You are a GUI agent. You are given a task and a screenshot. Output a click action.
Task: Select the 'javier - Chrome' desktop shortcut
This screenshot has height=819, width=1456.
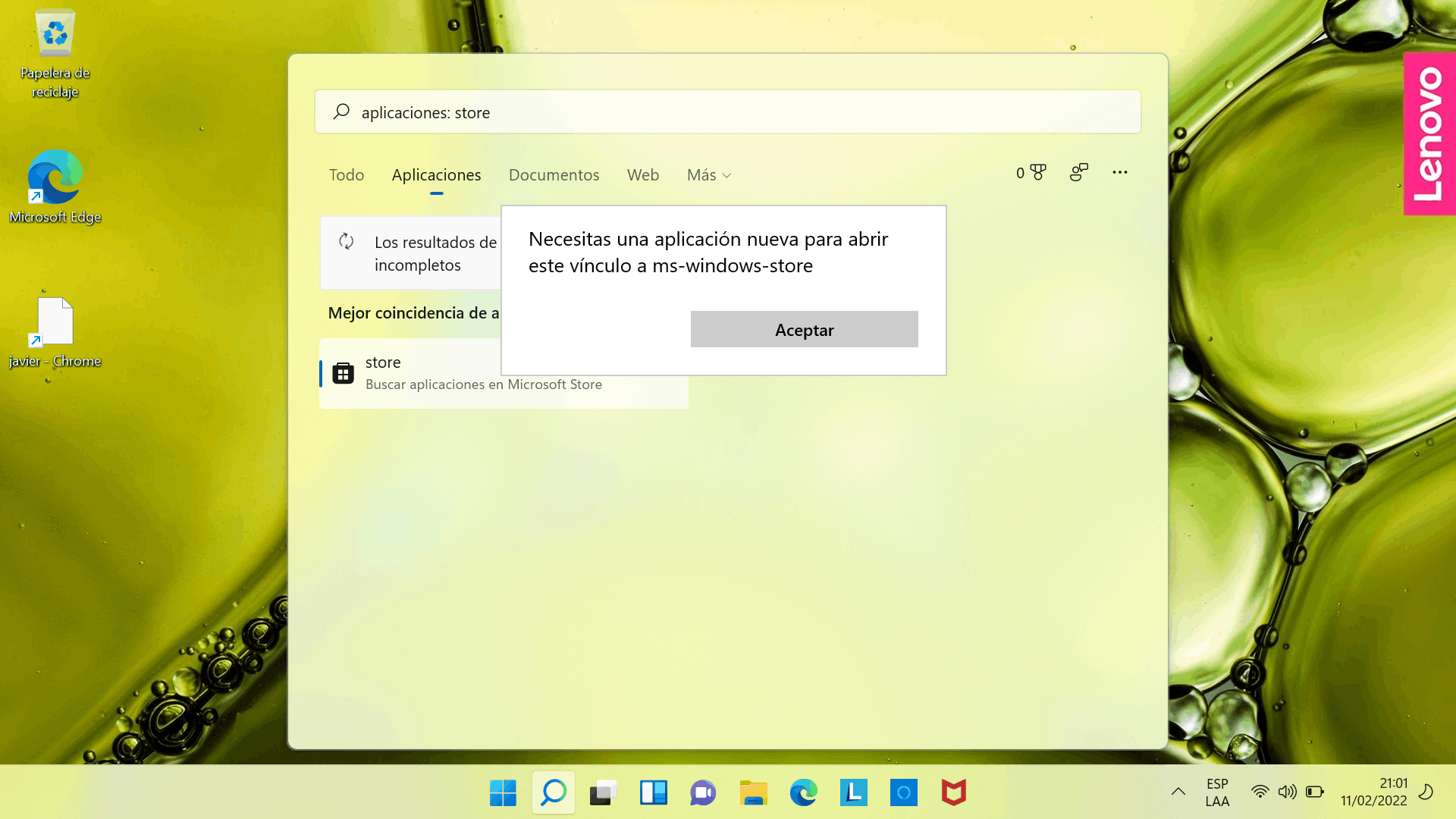pyautogui.click(x=55, y=332)
